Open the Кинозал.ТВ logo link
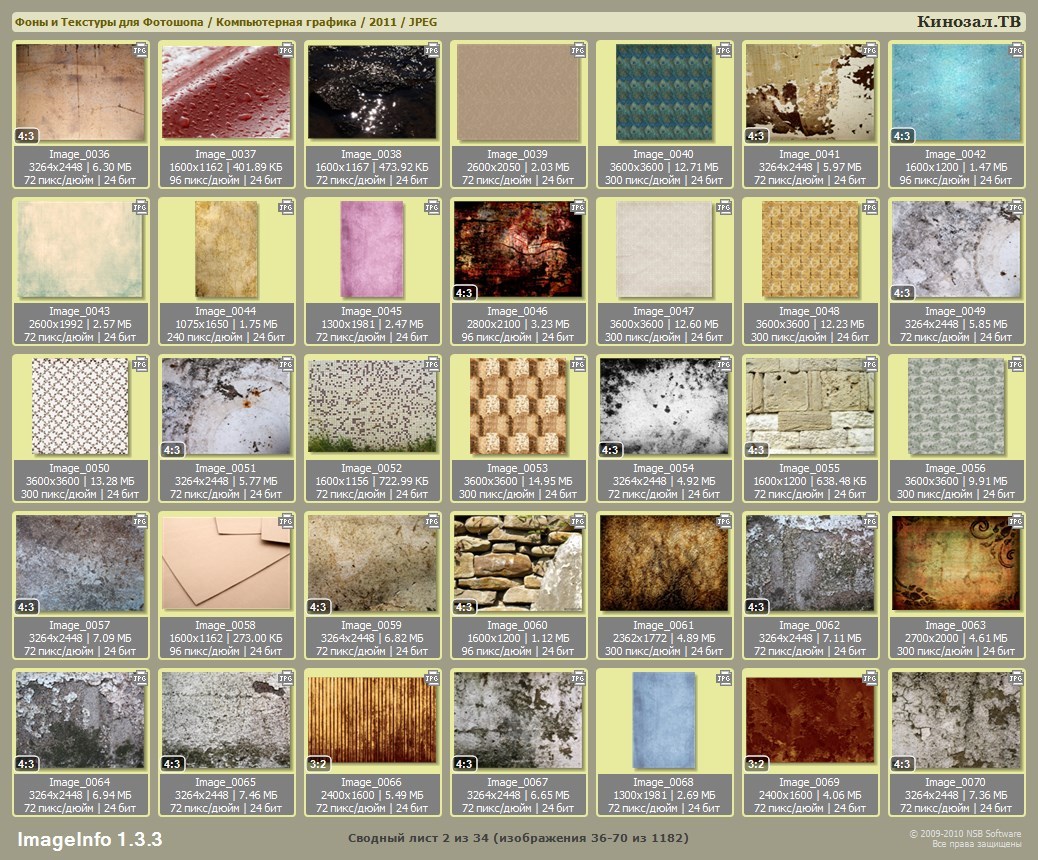Screen dimensions: 1038x860 click(968, 21)
